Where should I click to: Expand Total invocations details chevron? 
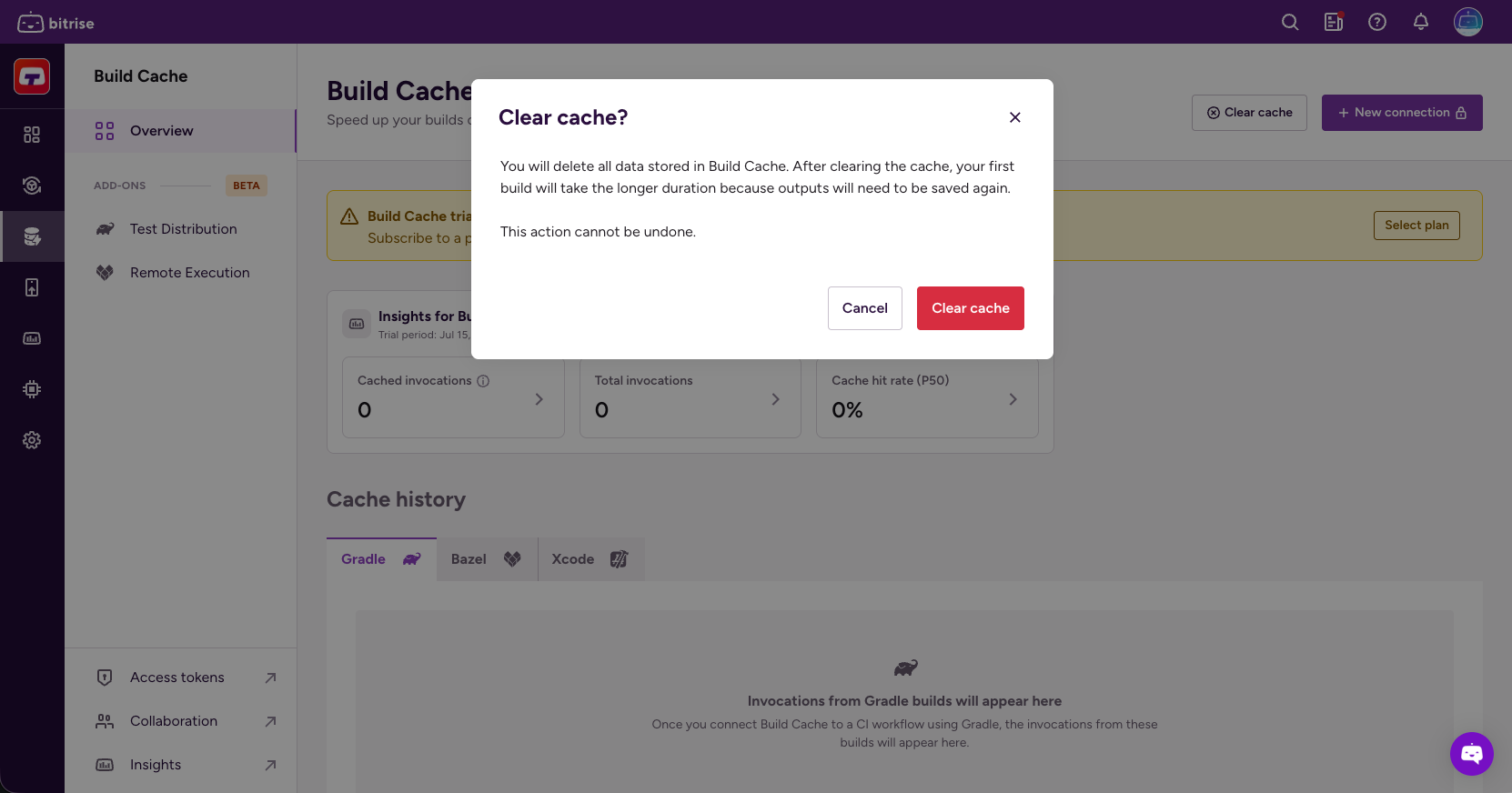pos(775,399)
